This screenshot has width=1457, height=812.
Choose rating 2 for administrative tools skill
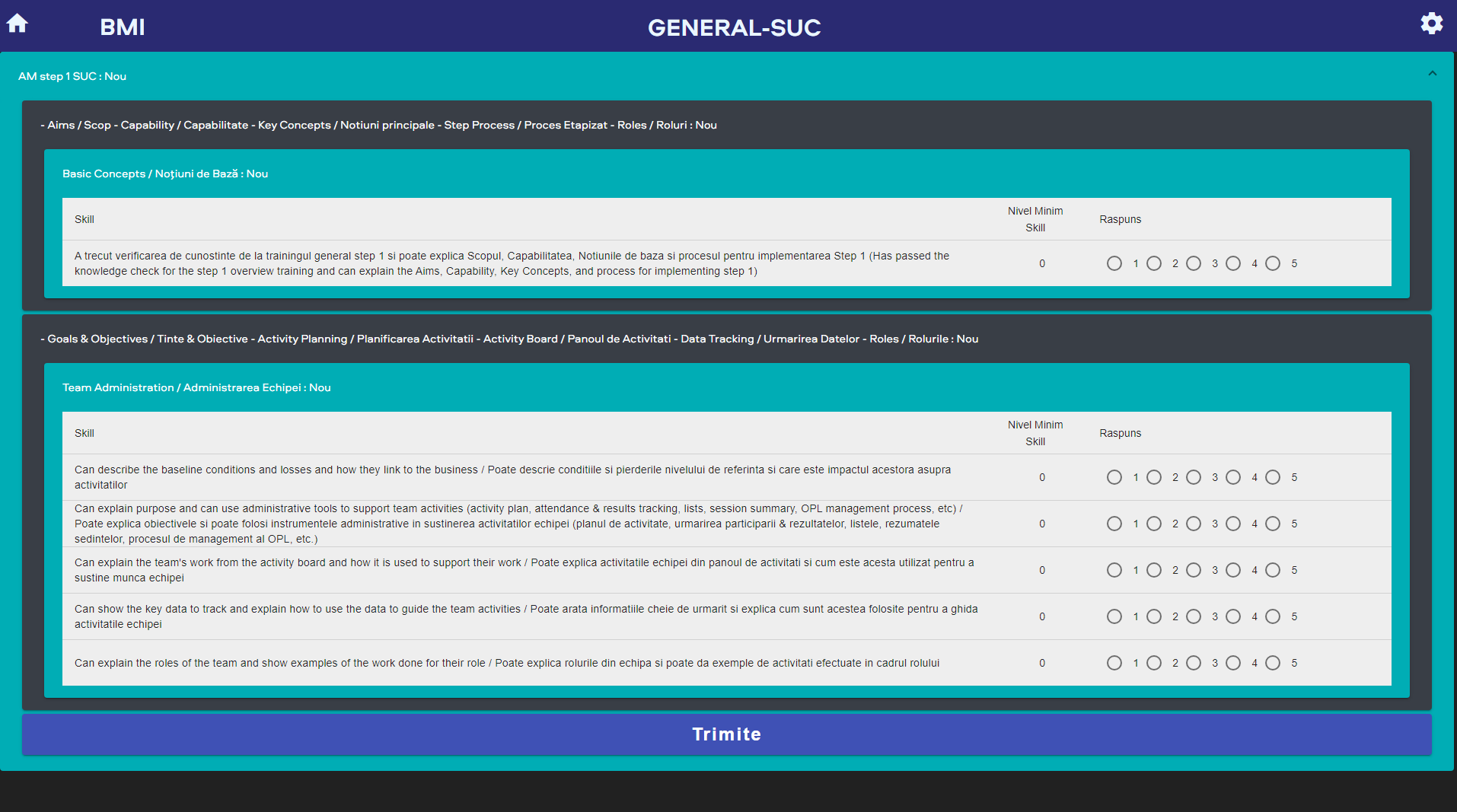1154,524
